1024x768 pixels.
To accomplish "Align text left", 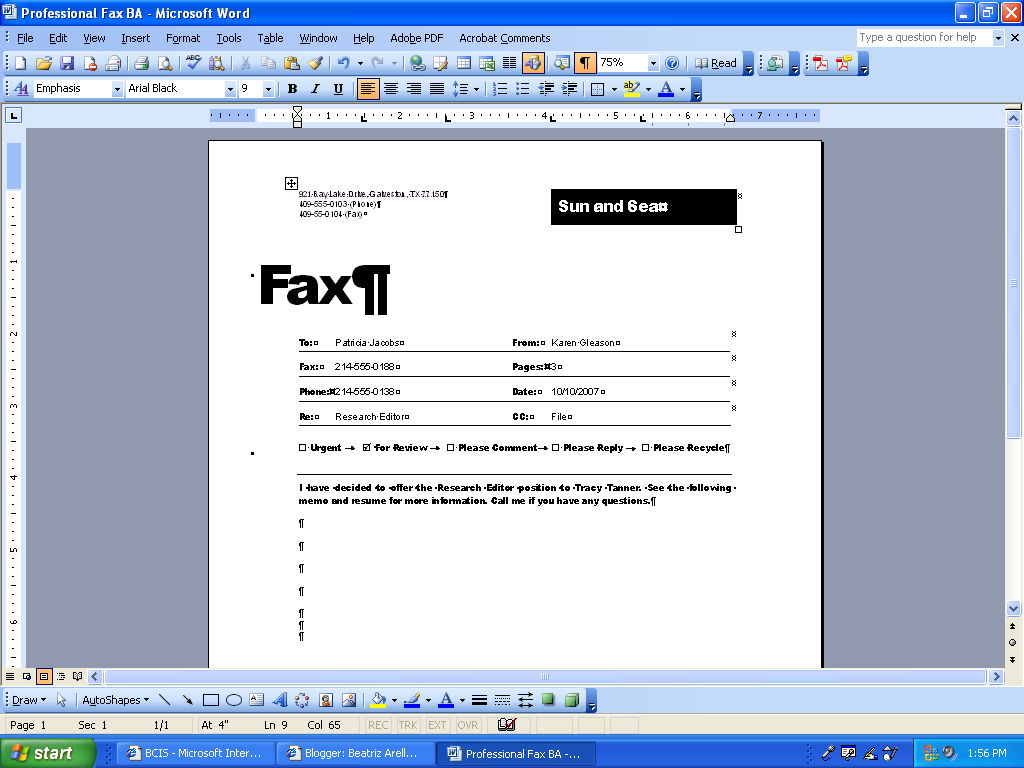I will click(x=368, y=89).
